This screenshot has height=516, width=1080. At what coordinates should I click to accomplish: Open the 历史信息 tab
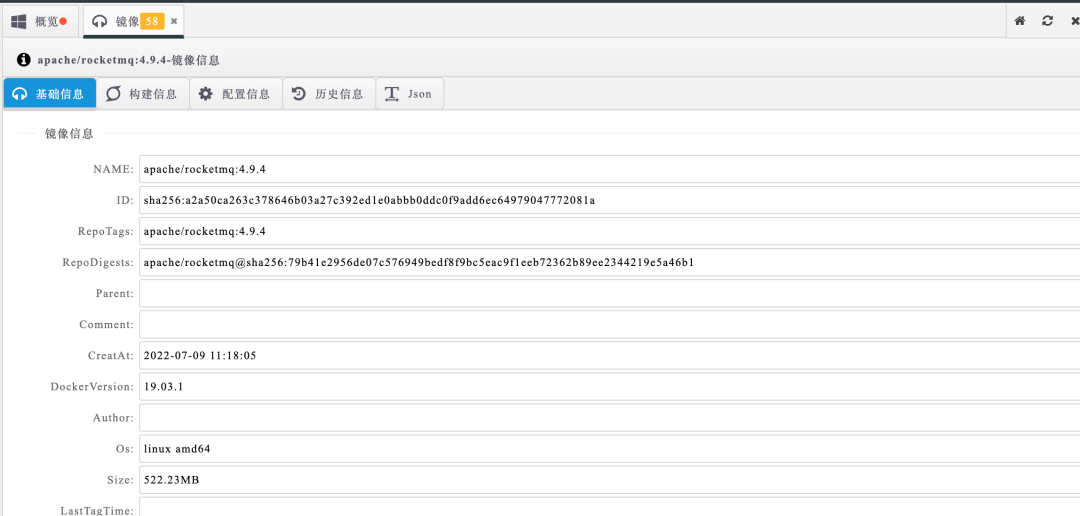[329, 94]
